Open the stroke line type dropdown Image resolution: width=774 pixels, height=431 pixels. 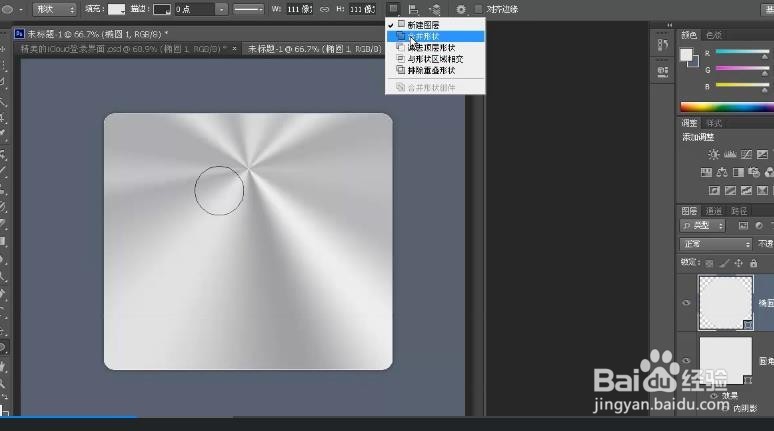pyautogui.click(x=248, y=9)
